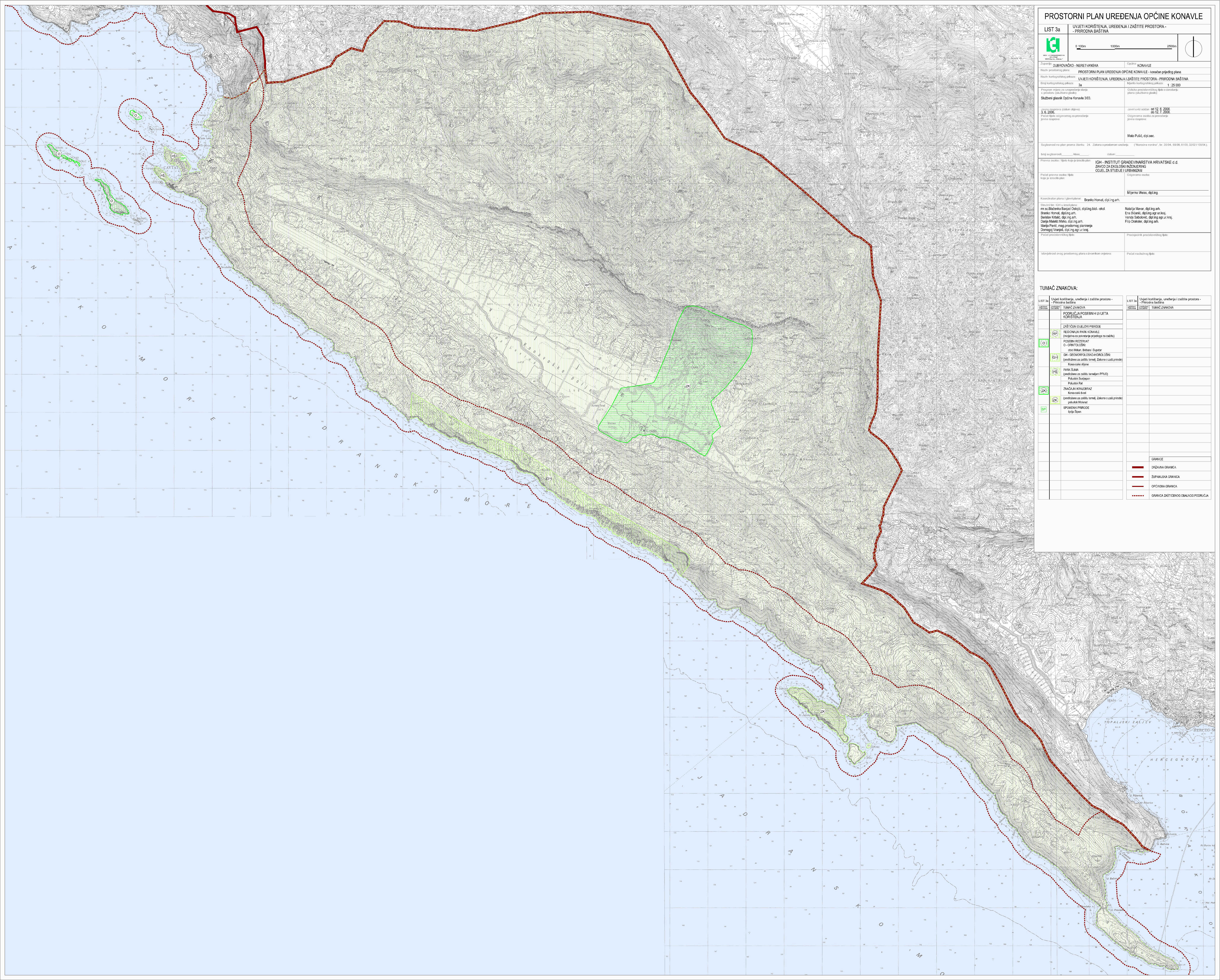Click 'Konavoske stijene' legend entry
The image size is (1220, 980).
coord(1079,364)
